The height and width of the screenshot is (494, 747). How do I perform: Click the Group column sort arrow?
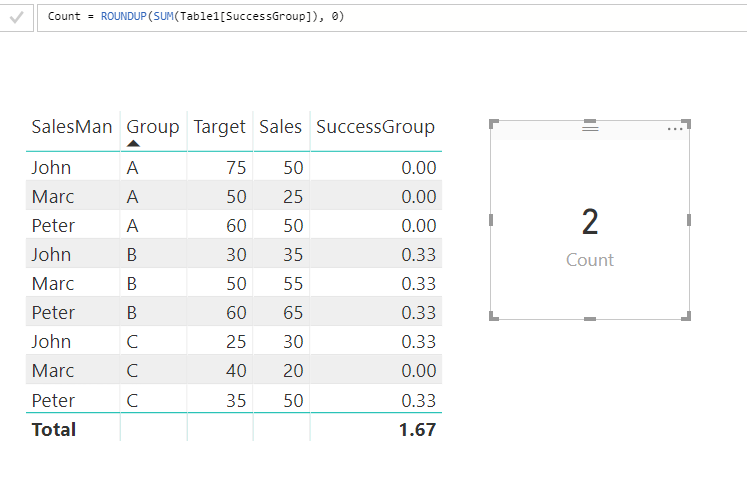click(x=133, y=143)
